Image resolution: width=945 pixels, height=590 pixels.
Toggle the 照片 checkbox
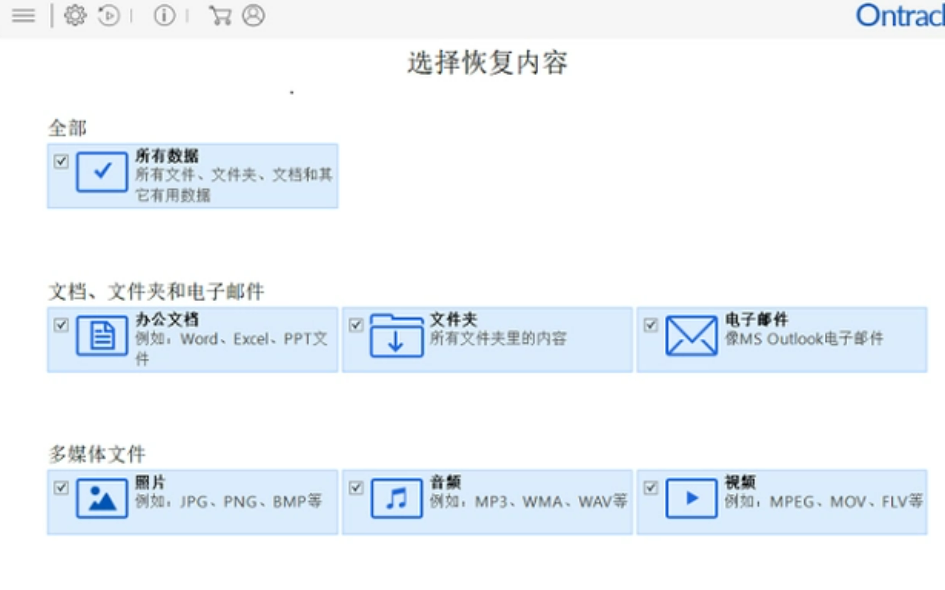[61, 488]
